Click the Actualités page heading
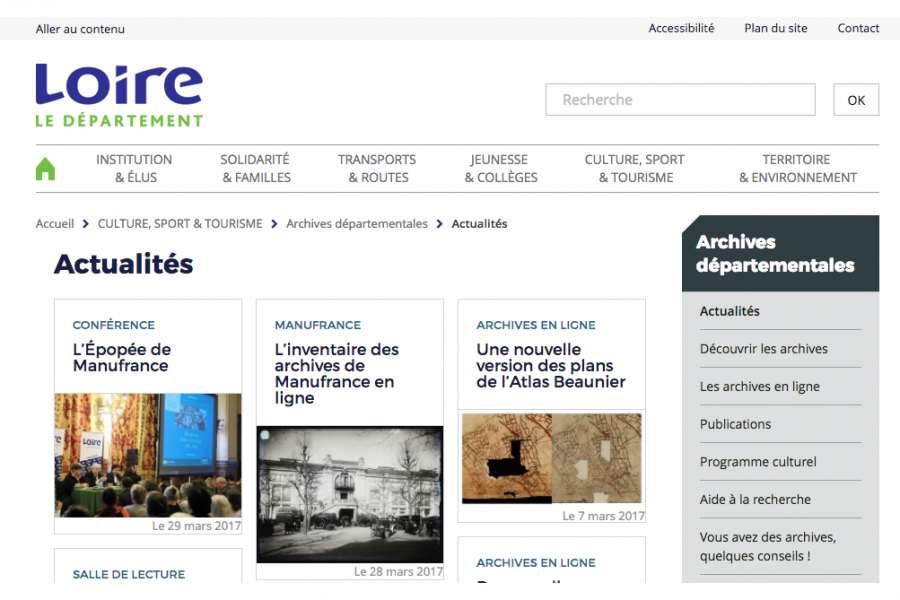Viewport: 900px width, 600px height. tap(123, 264)
